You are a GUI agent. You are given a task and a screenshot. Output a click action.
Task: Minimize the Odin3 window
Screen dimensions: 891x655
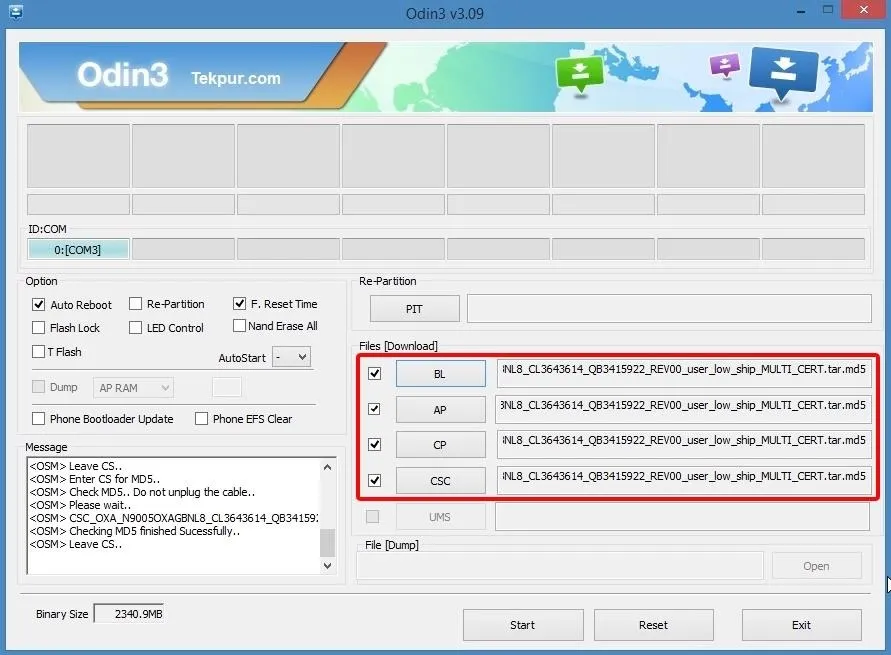pos(801,11)
